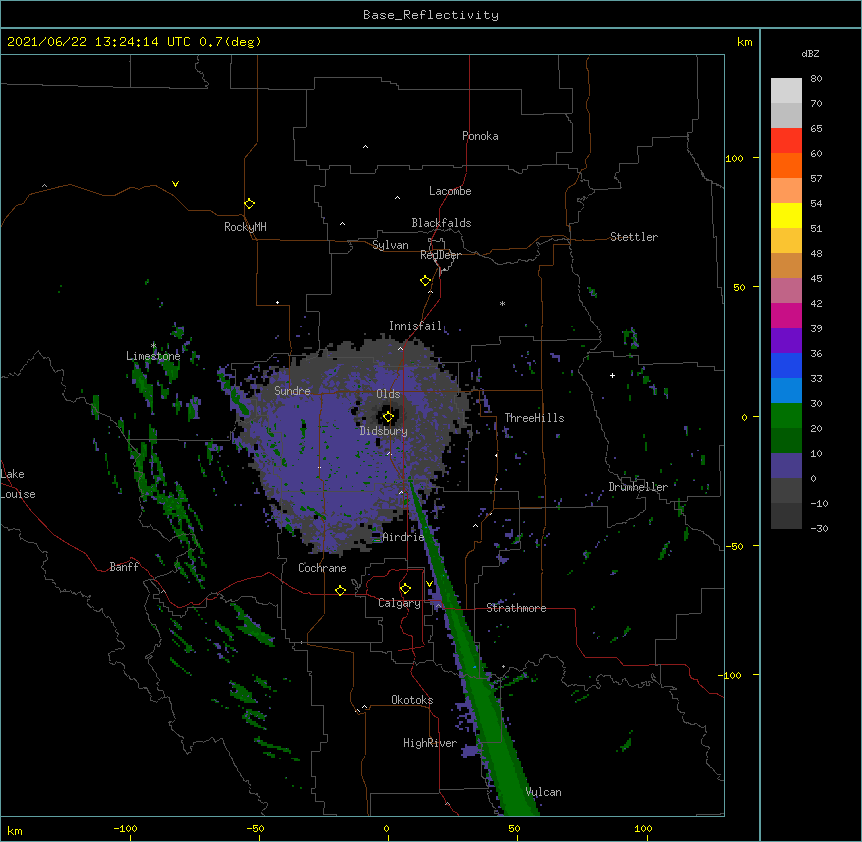
Task: Click the yellow diamond marker south of RedDeer
Action: [x=425, y=281]
